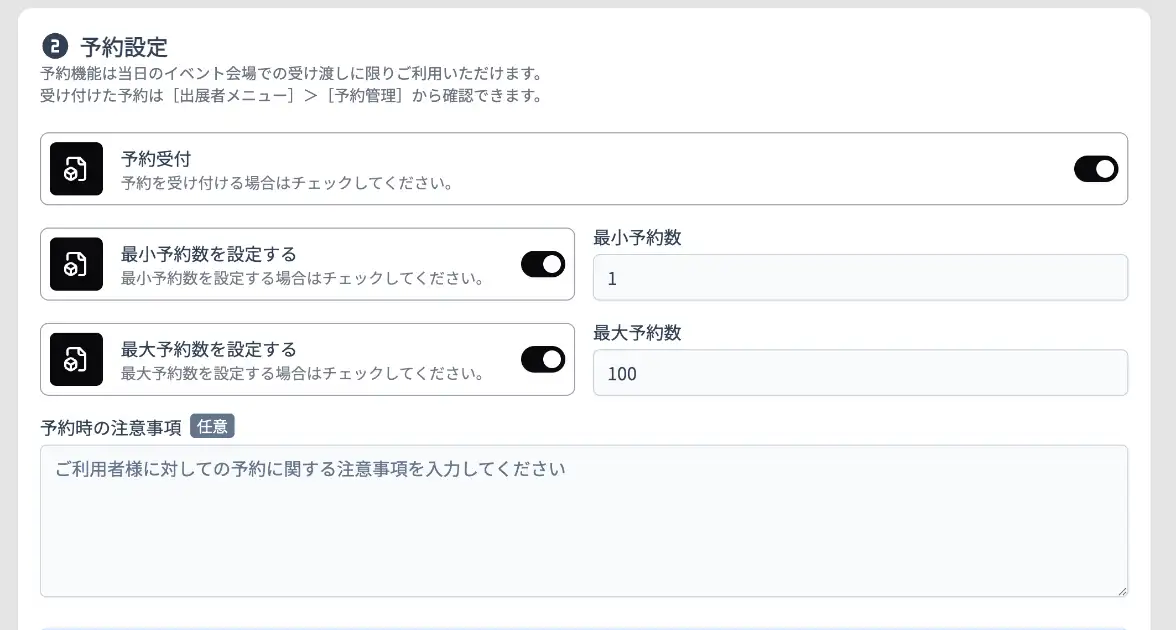Click the 任意 optional badge

212,427
